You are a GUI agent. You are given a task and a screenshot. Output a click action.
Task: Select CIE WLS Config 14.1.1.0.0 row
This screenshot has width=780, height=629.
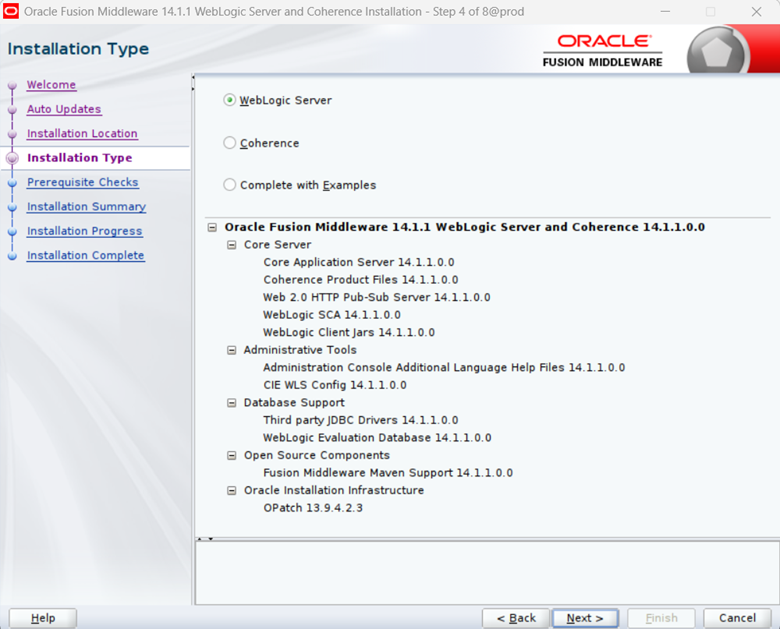coord(335,385)
